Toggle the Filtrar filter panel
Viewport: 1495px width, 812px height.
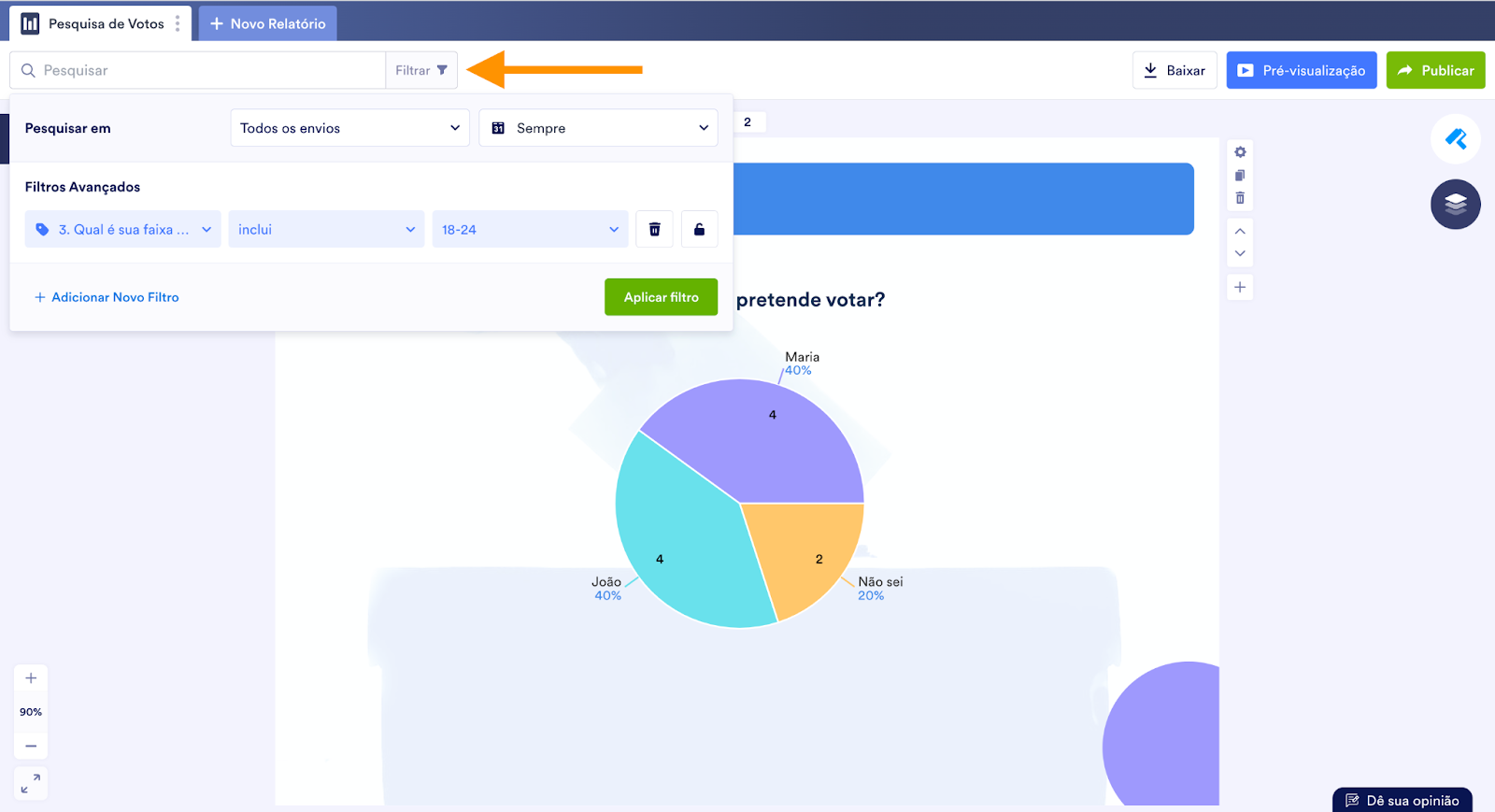pos(421,70)
